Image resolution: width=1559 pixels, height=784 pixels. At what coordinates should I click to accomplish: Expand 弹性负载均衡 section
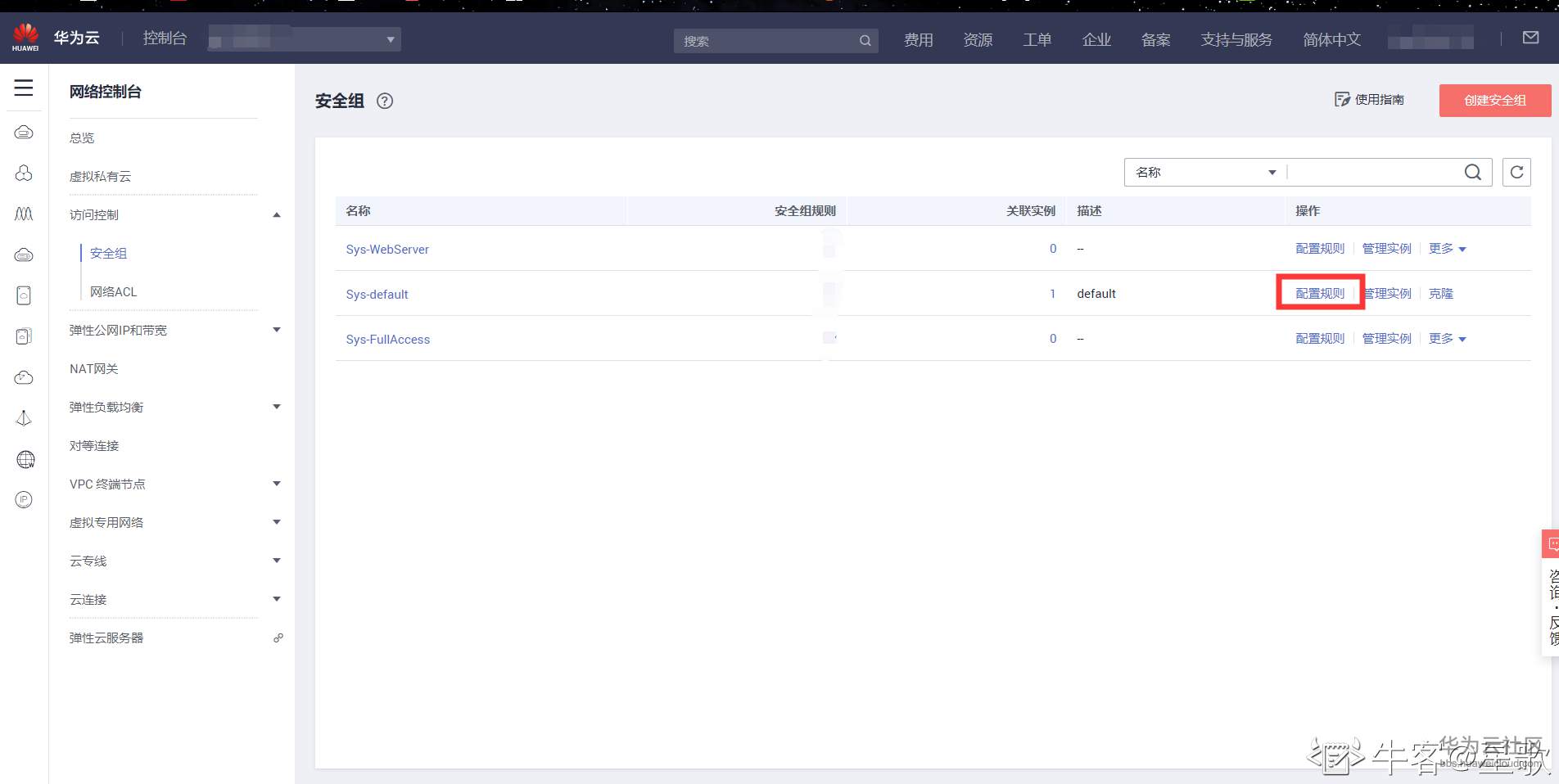coord(277,407)
